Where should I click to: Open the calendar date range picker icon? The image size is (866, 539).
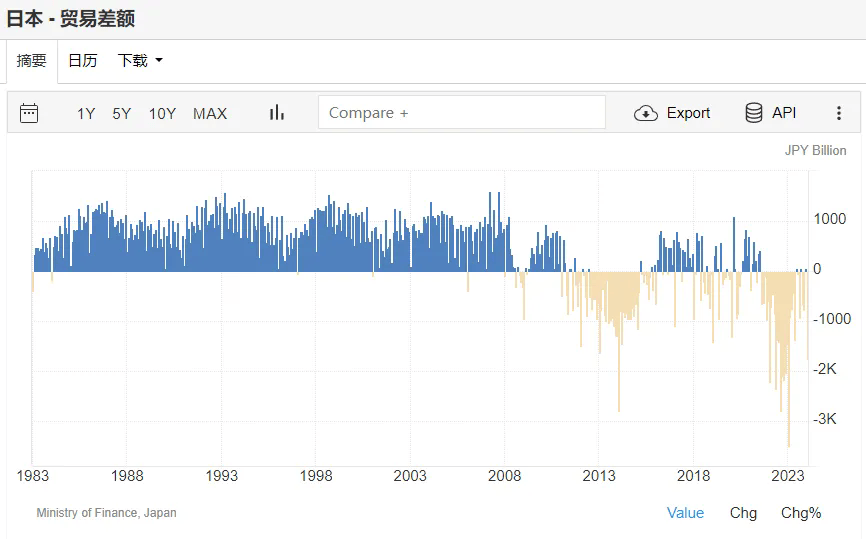29,113
